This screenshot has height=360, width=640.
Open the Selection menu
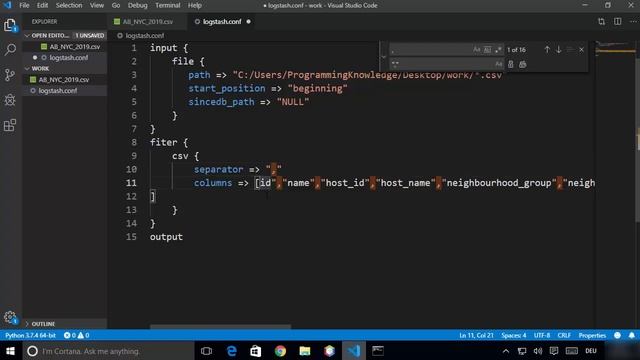(x=69, y=5)
